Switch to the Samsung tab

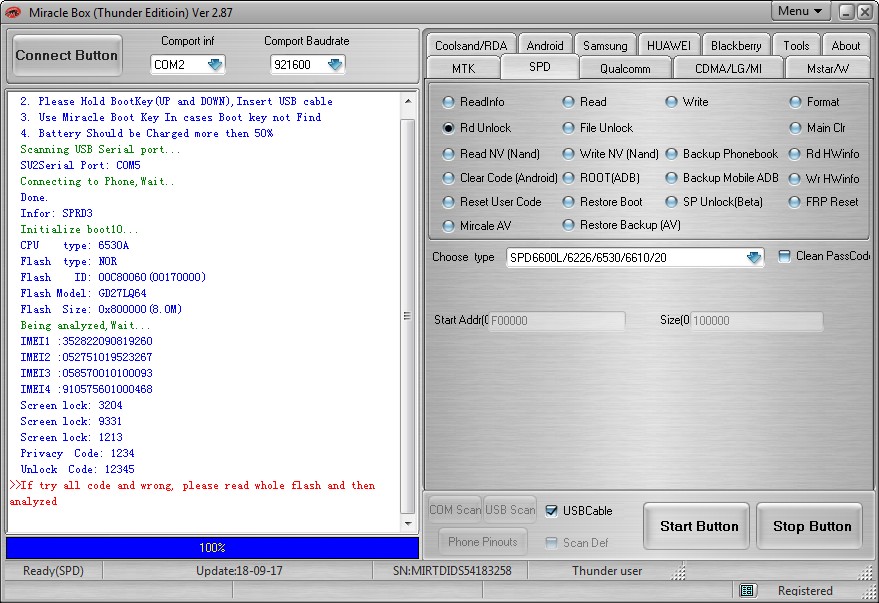(x=605, y=45)
